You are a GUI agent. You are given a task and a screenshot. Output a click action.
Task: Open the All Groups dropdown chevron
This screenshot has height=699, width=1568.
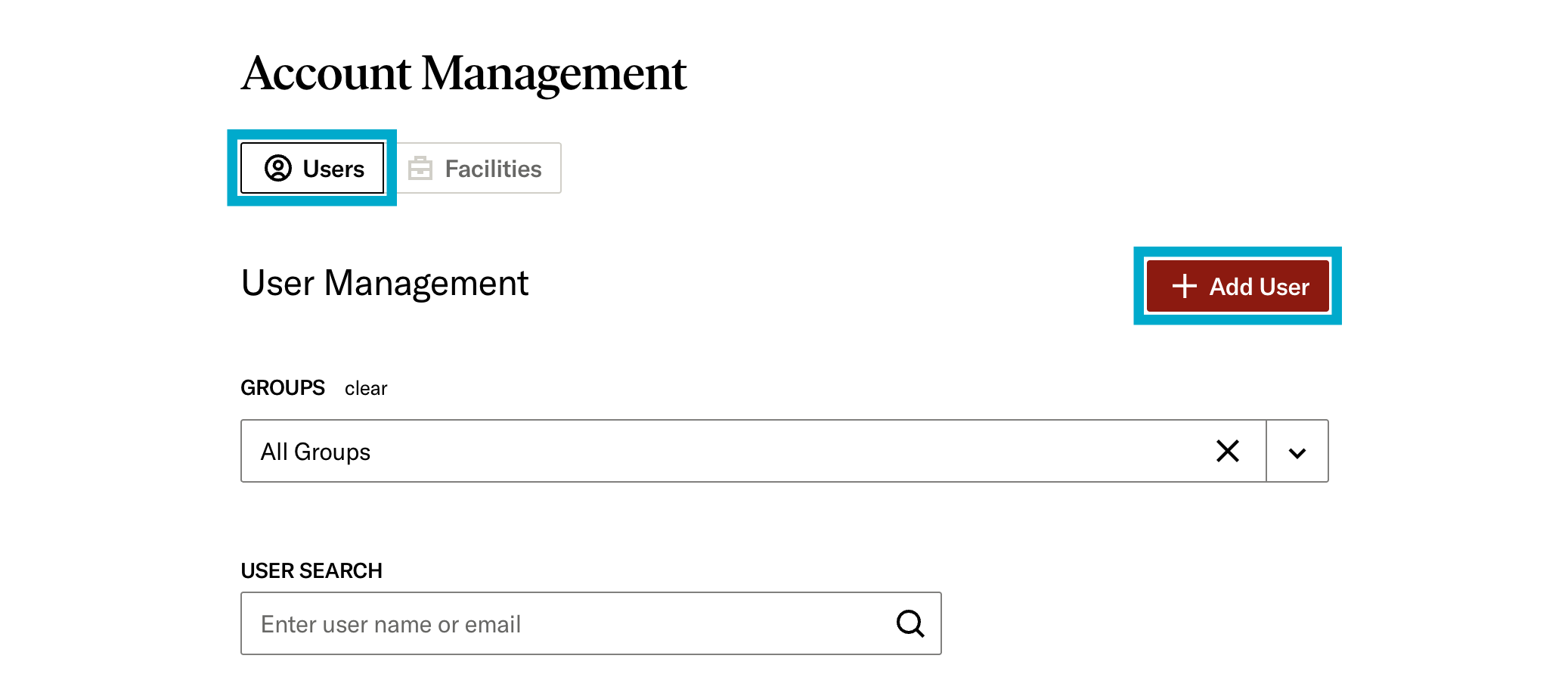[x=1297, y=451]
